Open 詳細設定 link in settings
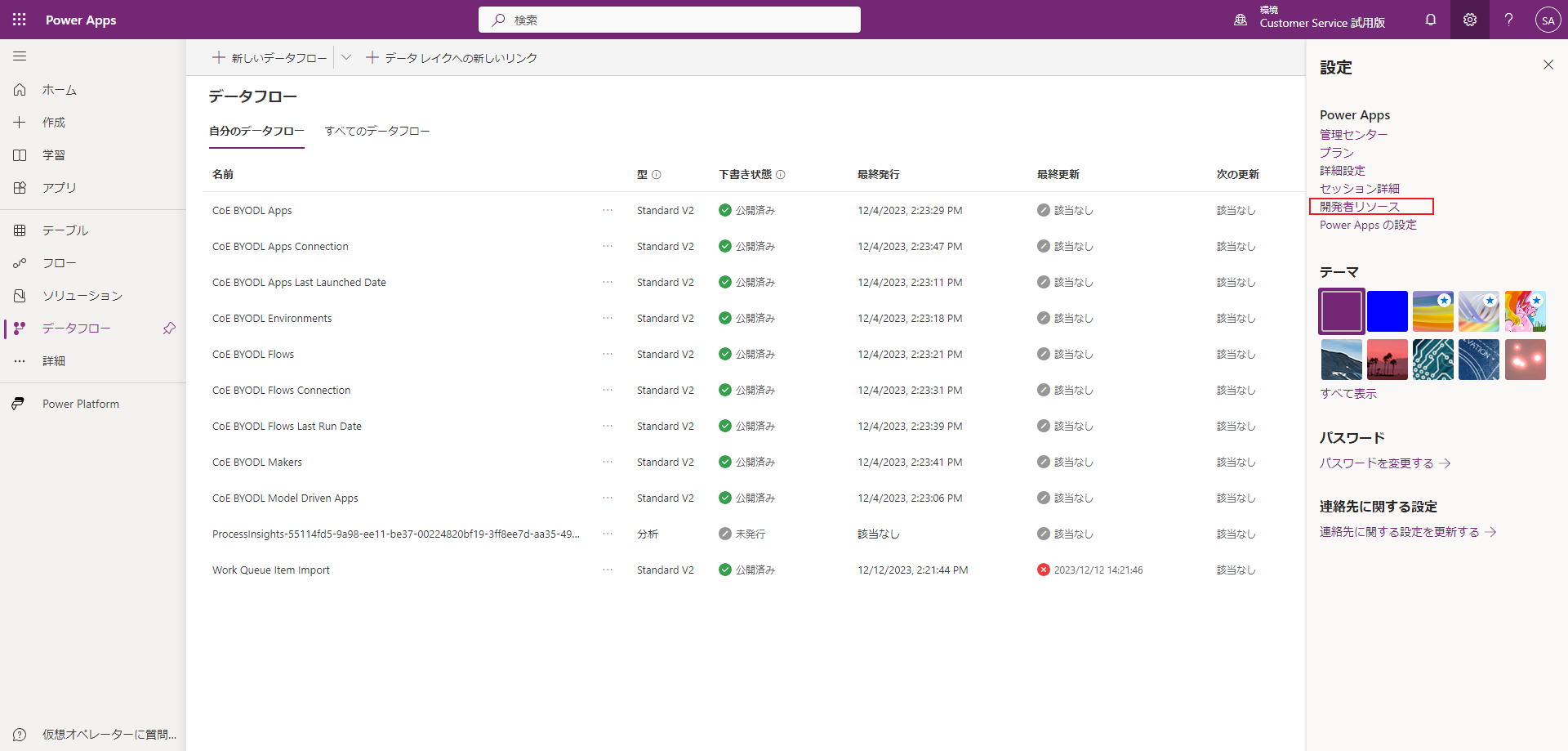 pyautogui.click(x=1343, y=171)
